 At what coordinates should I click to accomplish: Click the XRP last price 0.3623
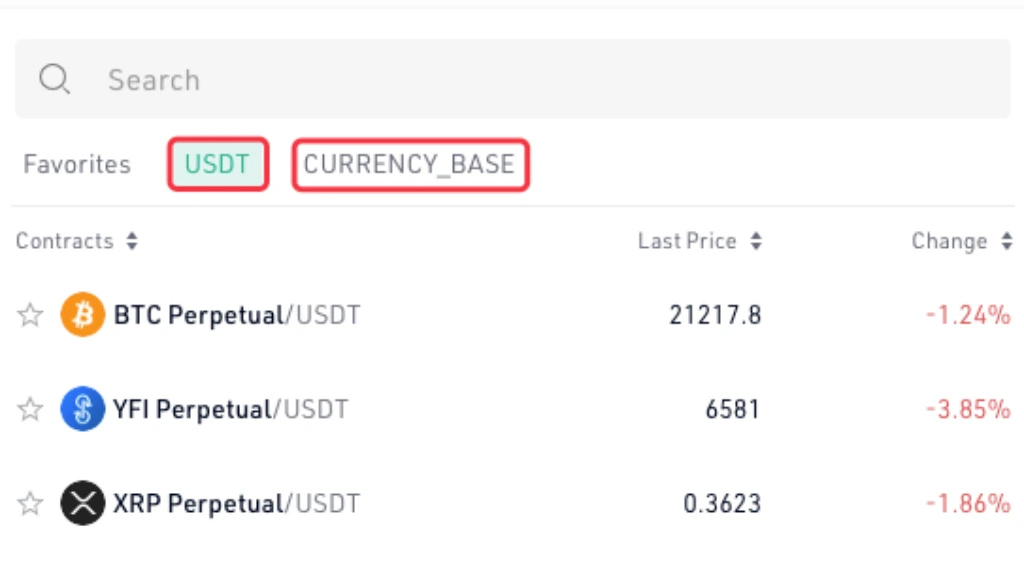click(x=722, y=503)
